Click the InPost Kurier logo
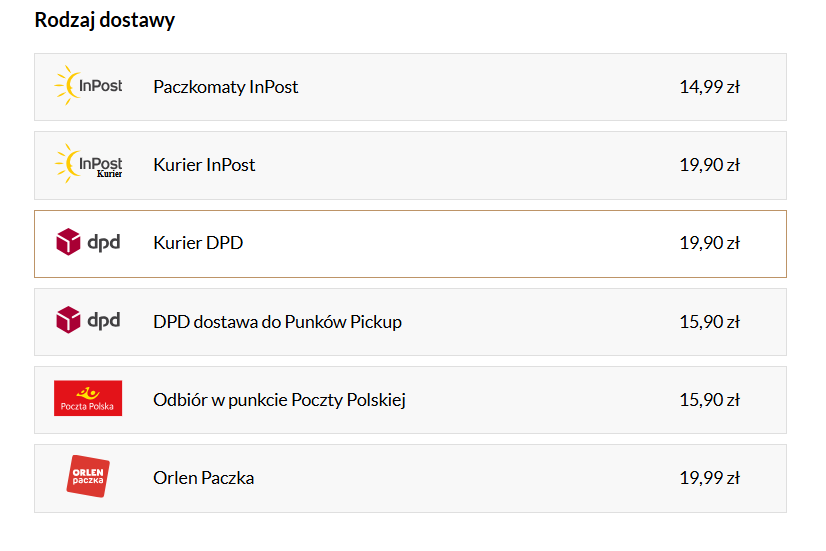Screen dimensions: 826x551 [88, 163]
